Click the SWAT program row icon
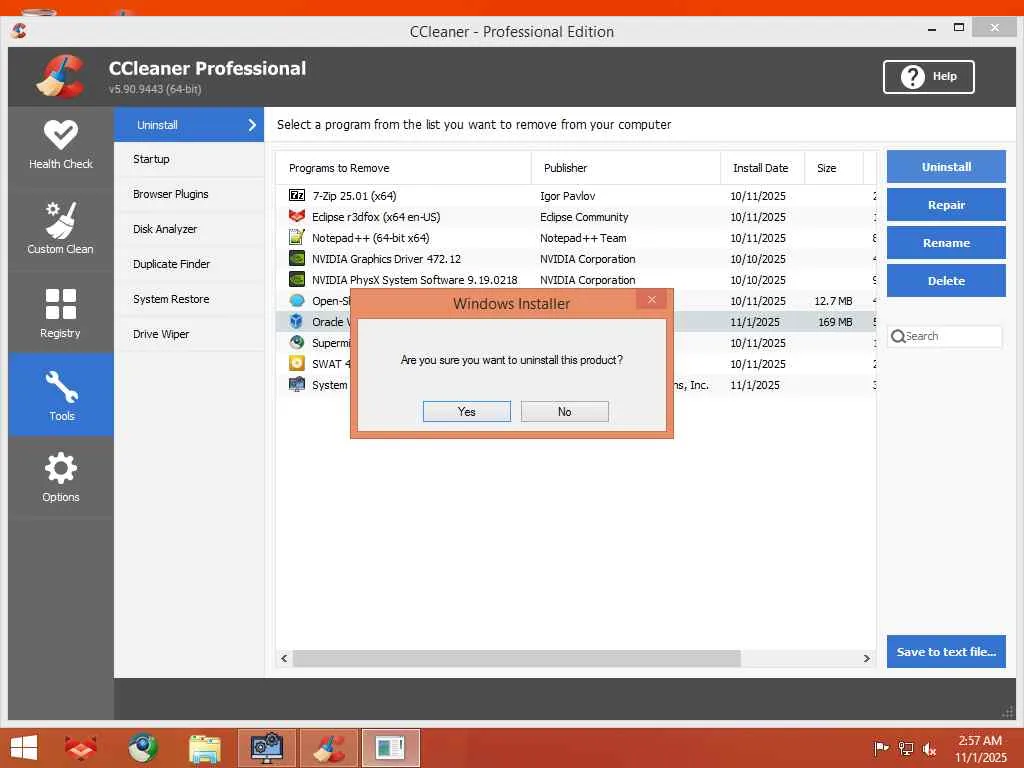 296,363
